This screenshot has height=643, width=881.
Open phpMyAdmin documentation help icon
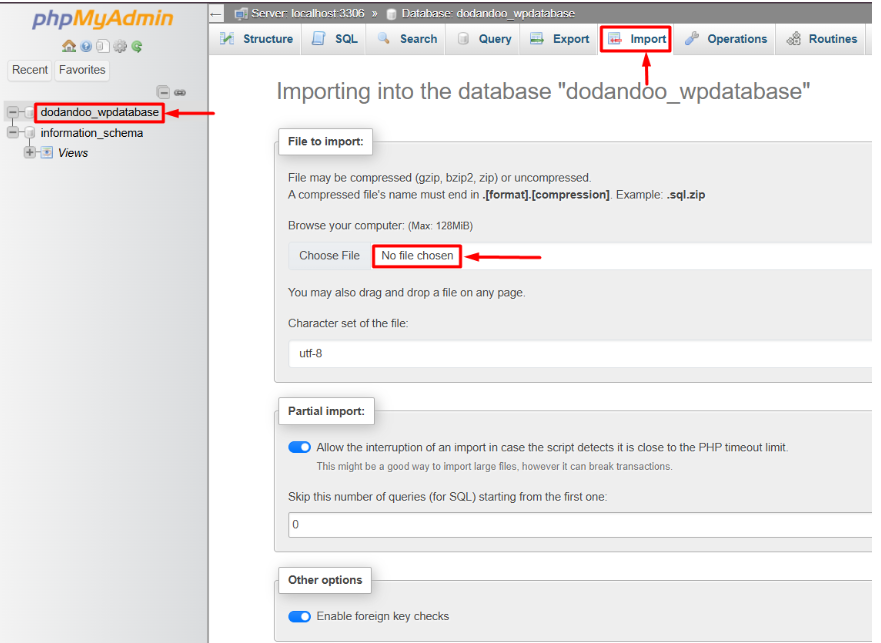point(86,46)
